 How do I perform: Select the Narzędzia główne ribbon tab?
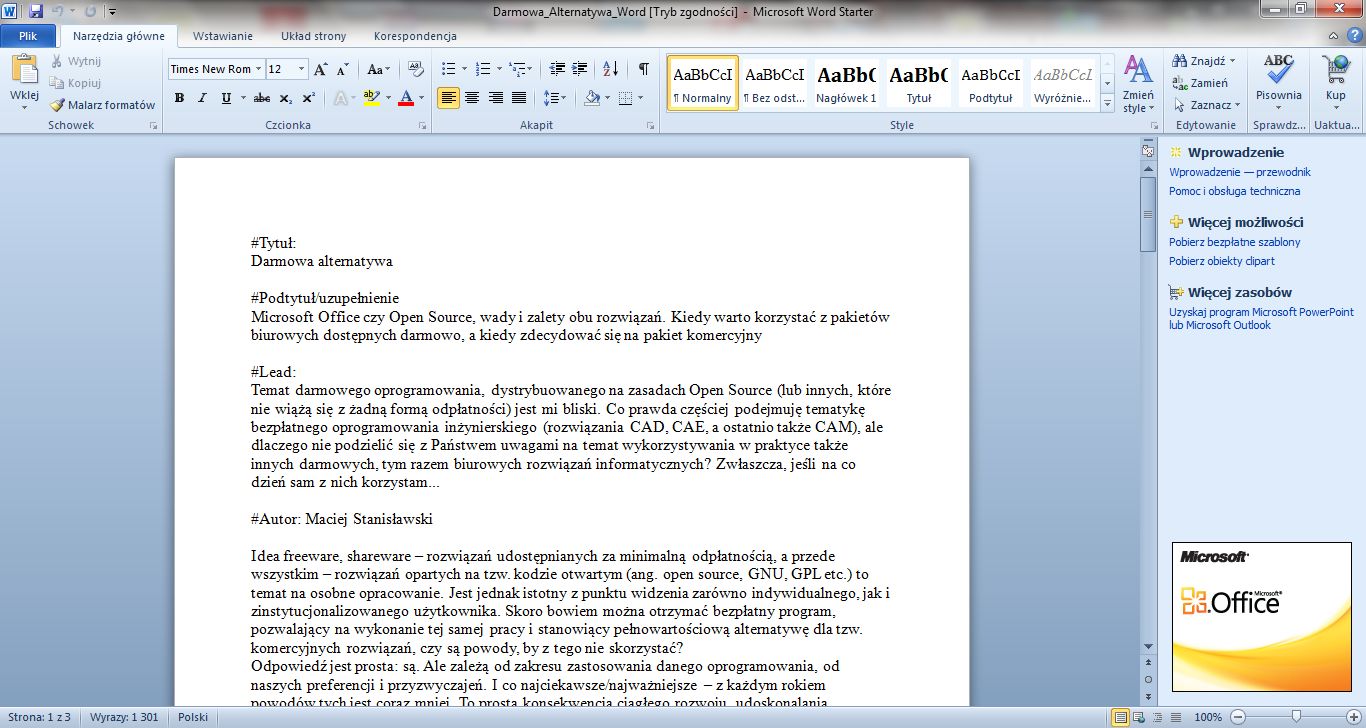[119, 36]
